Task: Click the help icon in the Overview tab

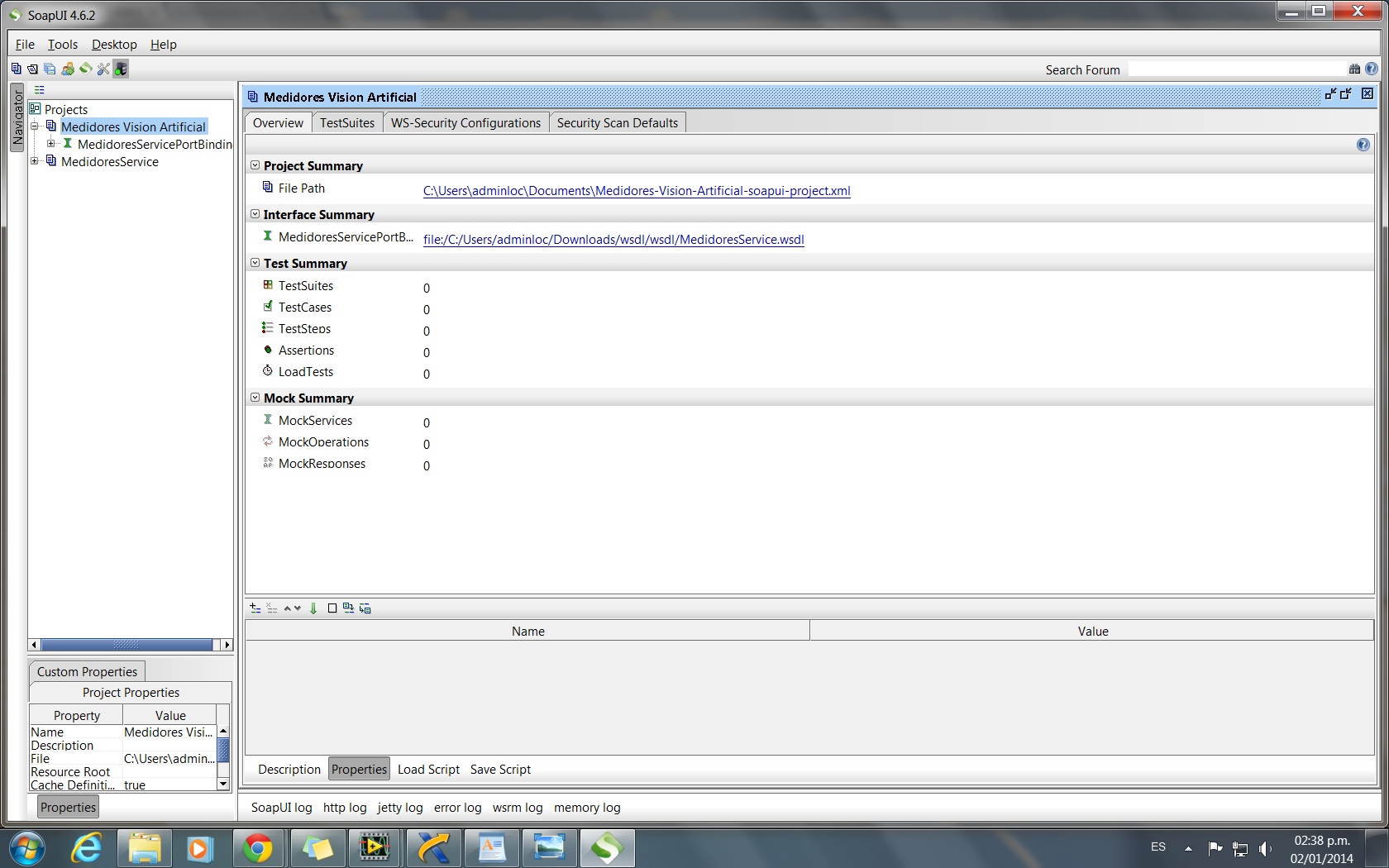Action: pyautogui.click(x=1363, y=145)
